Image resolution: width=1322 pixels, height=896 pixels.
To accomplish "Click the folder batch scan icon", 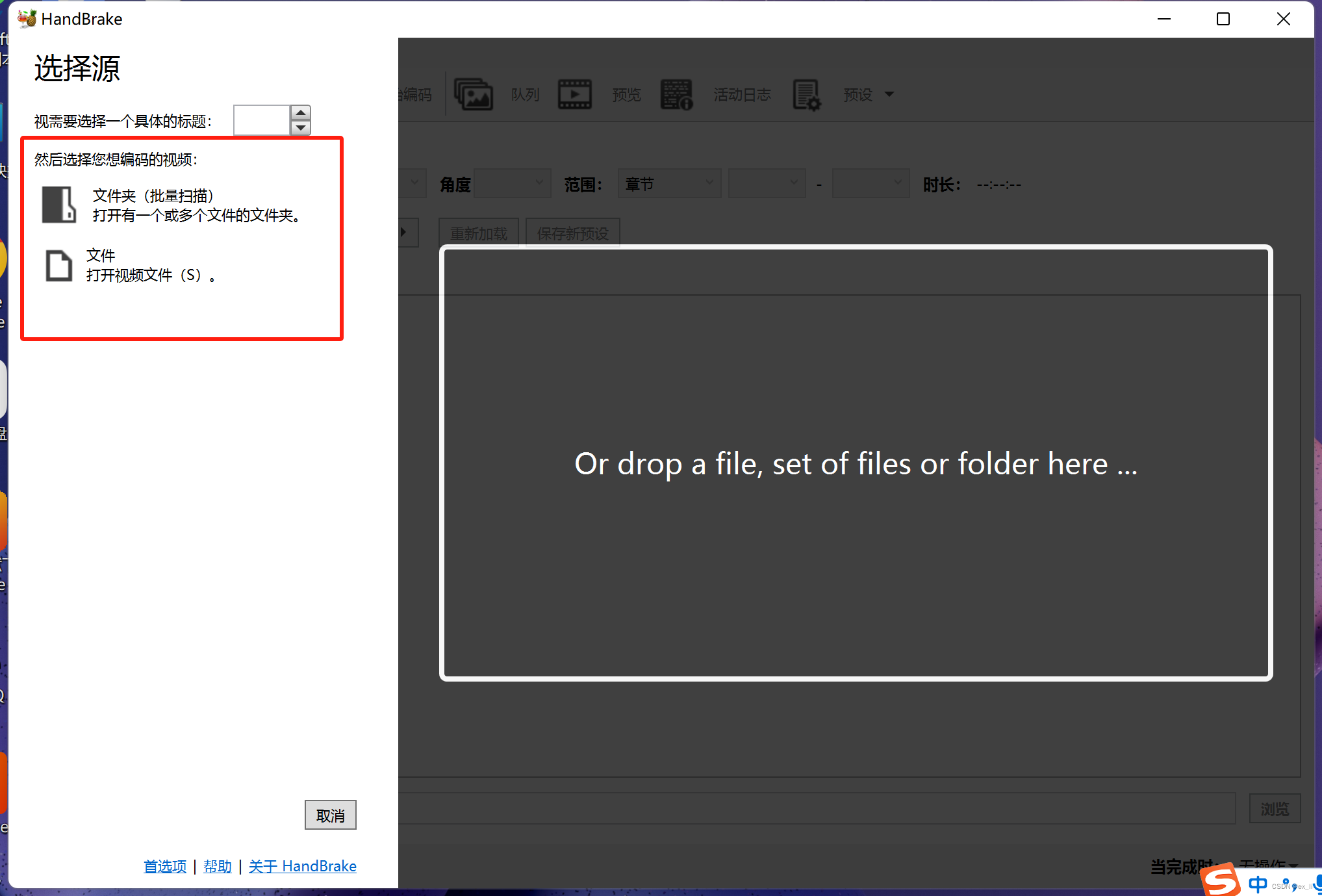I will (59, 205).
